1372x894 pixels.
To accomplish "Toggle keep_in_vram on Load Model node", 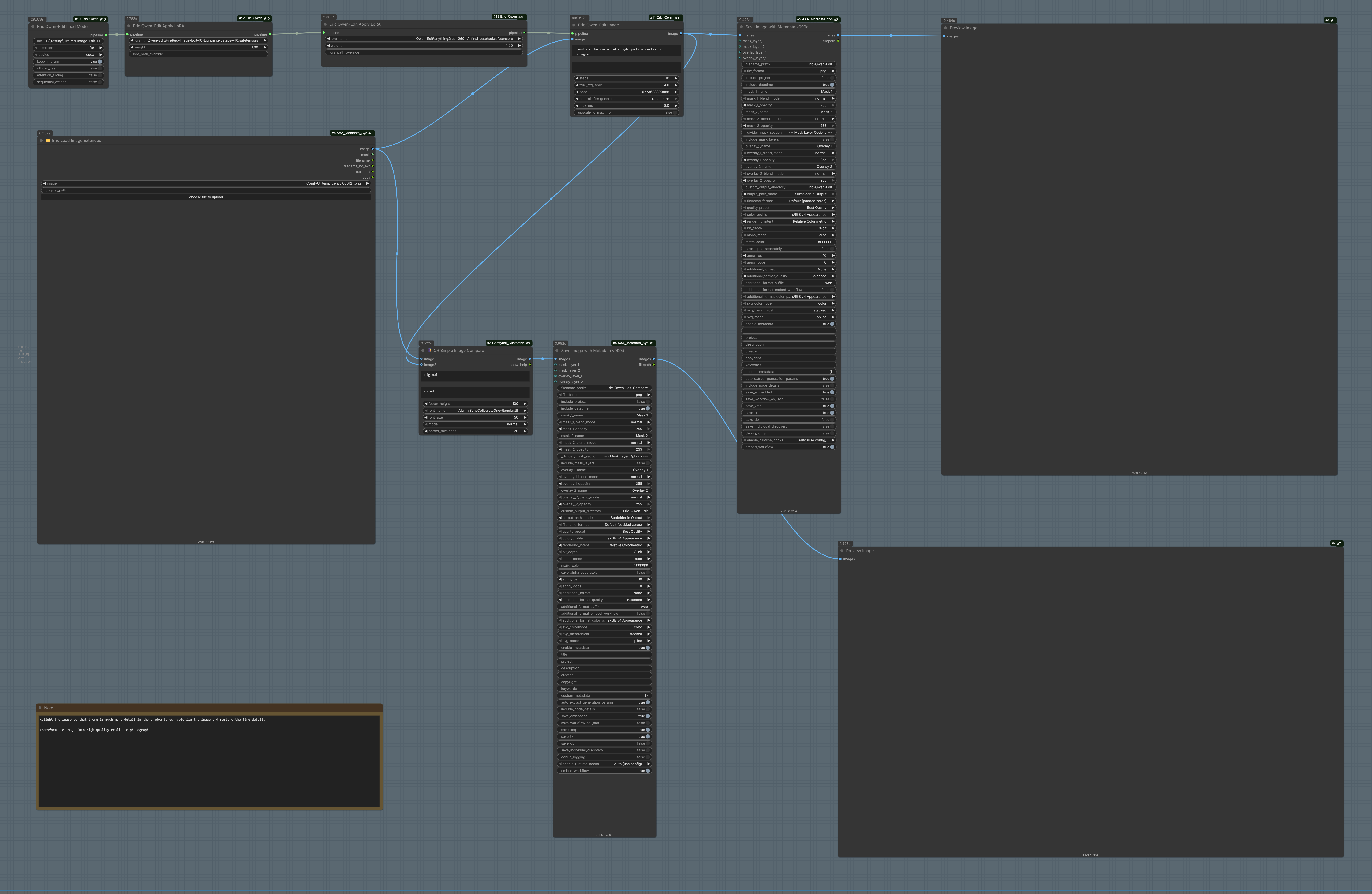I will [69, 62].
